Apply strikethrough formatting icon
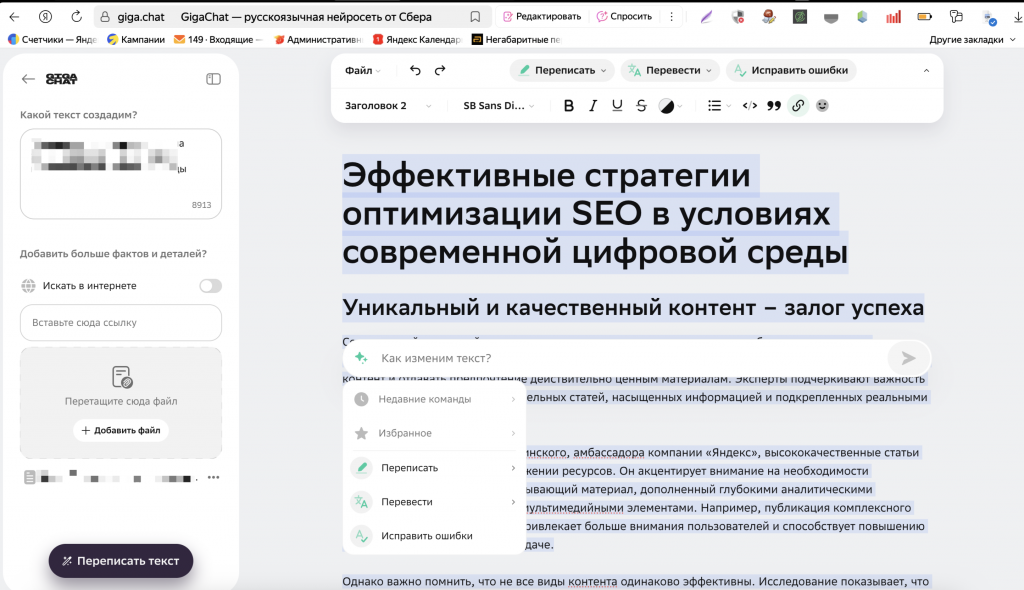This screenshot has width=1024, height=590. click(641, 105)
